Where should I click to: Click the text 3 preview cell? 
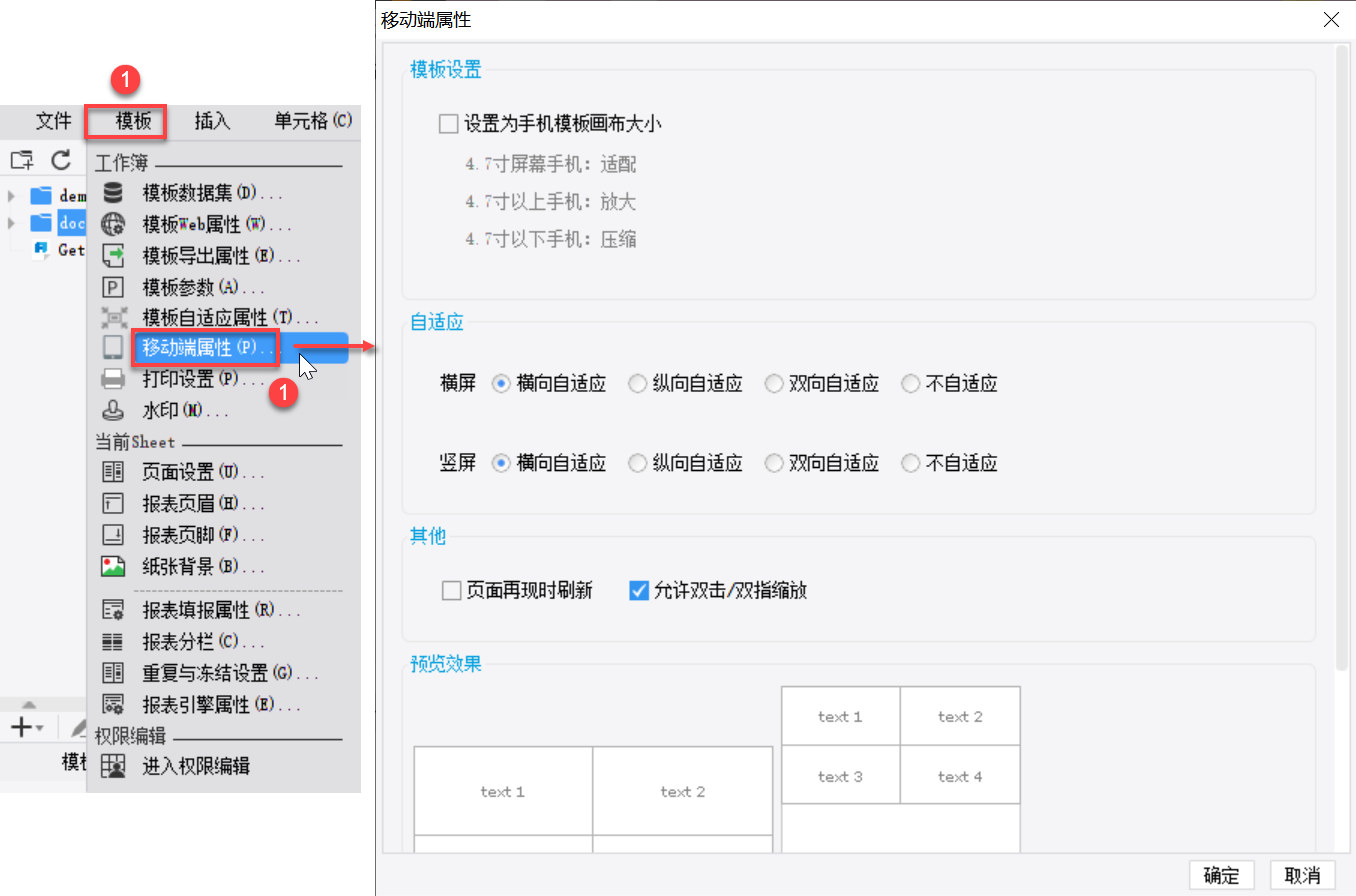[x=840, y=776]
